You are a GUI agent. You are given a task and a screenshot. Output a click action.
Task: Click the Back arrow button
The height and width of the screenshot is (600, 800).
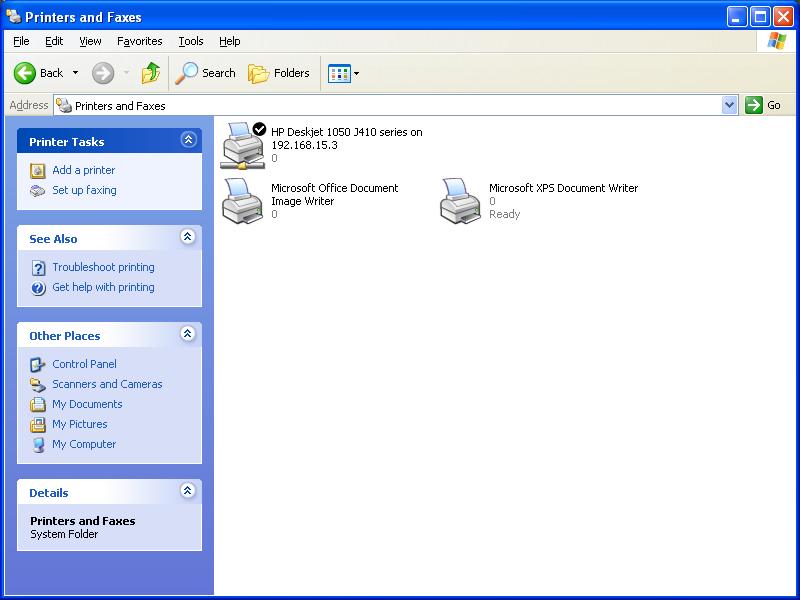pos(38,73)
